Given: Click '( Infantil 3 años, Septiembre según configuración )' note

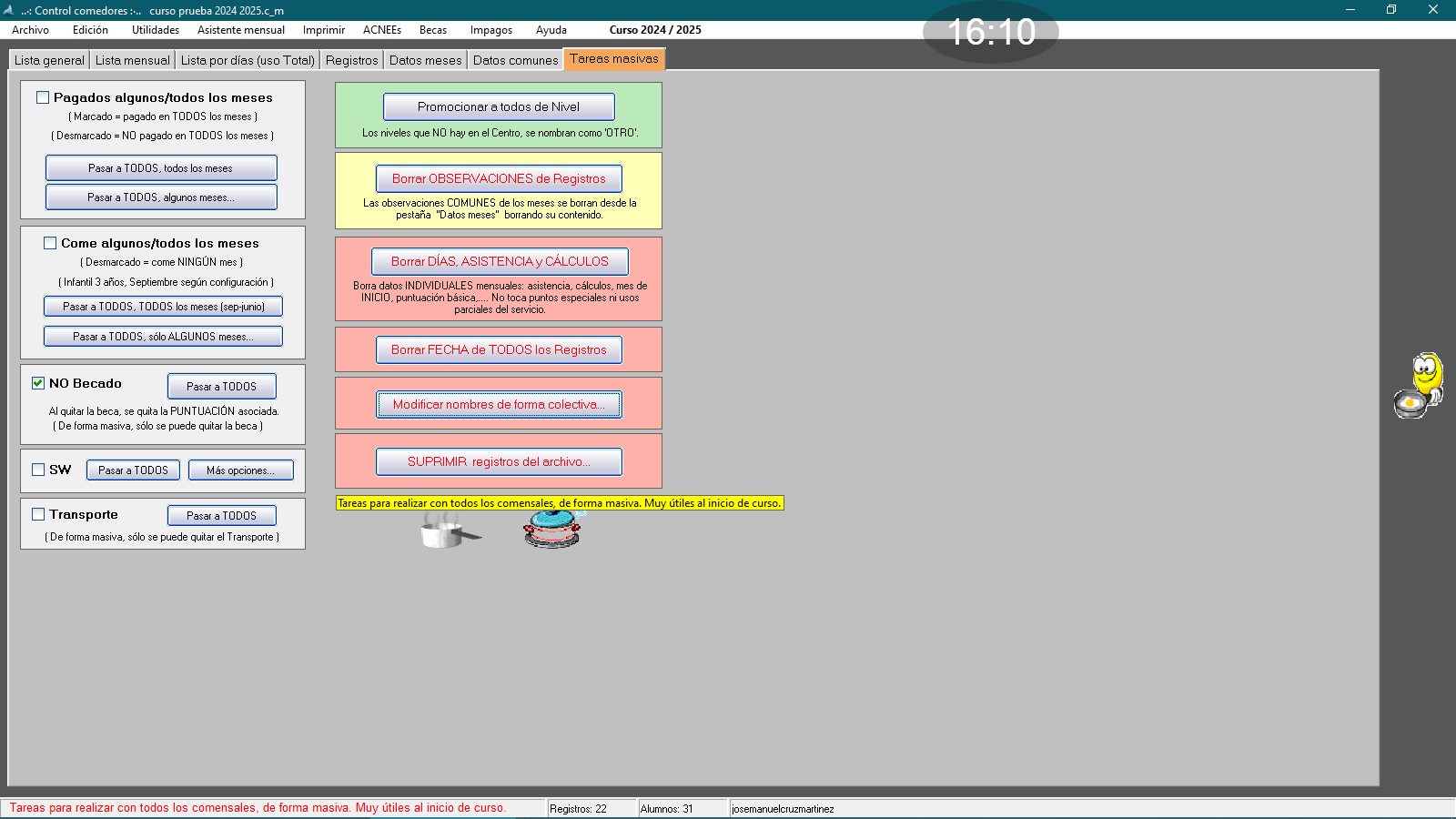Looking at the screenshot, I should (166, 282).
